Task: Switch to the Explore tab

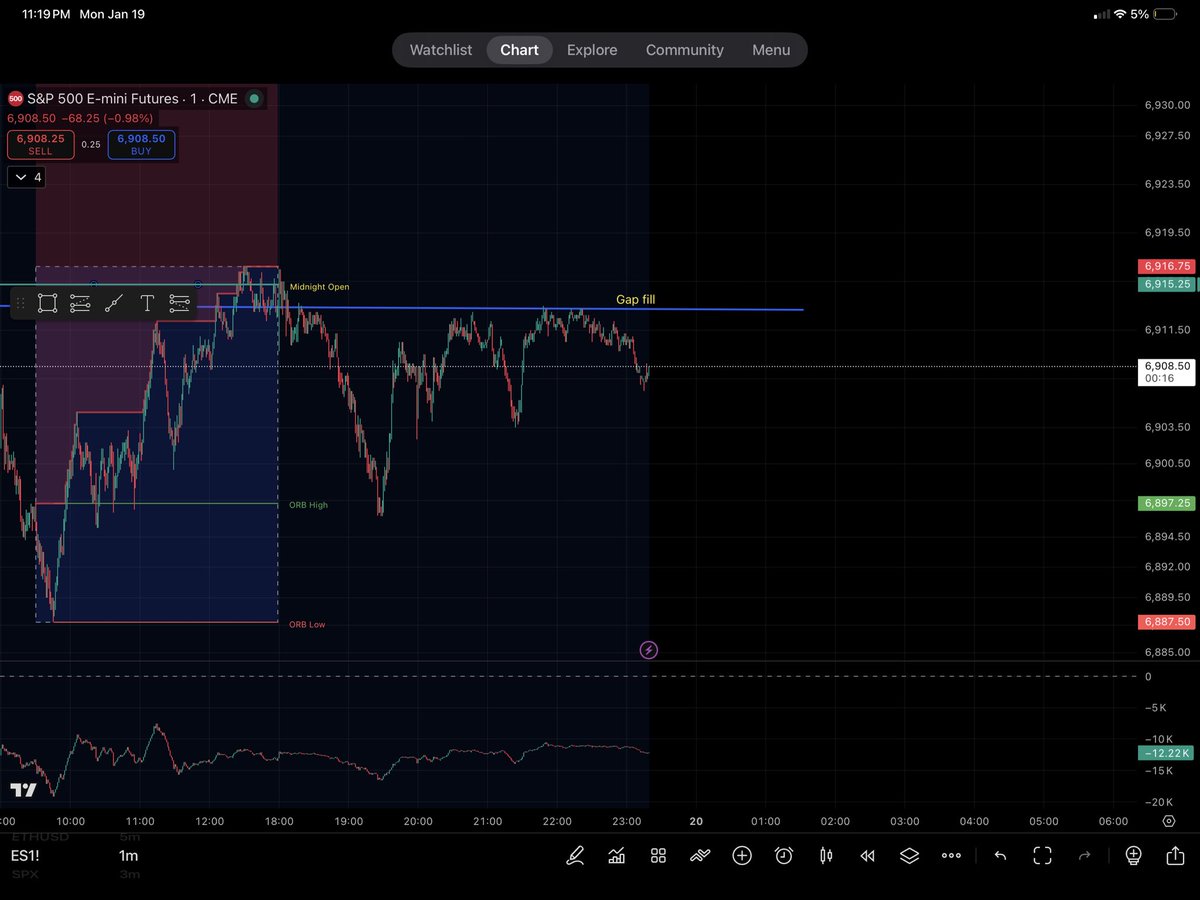Action: [592, 50]
